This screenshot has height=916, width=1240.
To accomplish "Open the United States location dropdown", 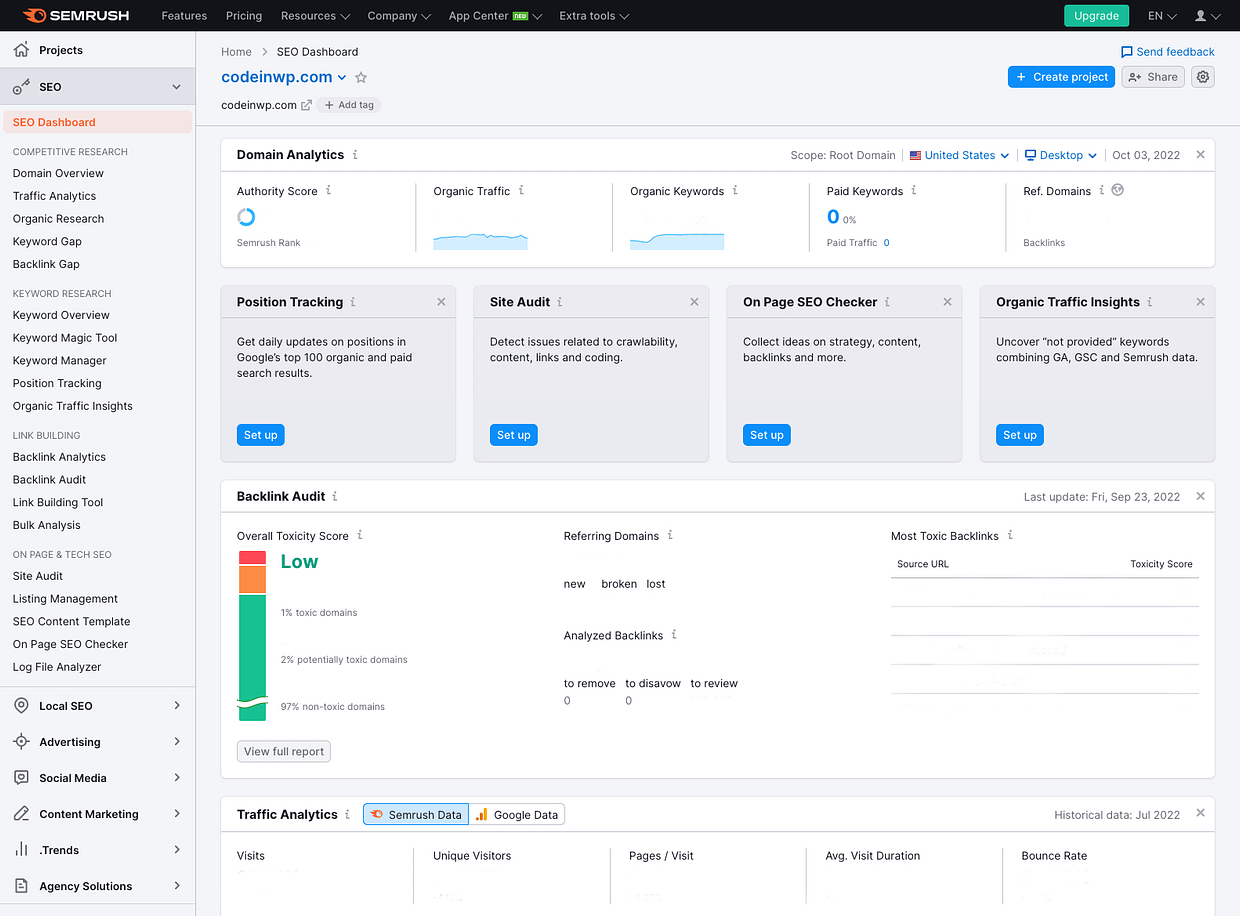I will coord(957,155).
